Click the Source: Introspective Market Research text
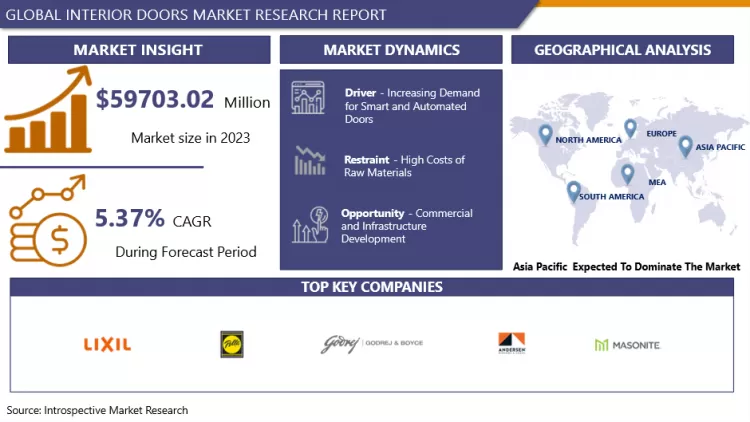Image resolution: width=750 pixels, height=422 pixels. coord(97,410)
